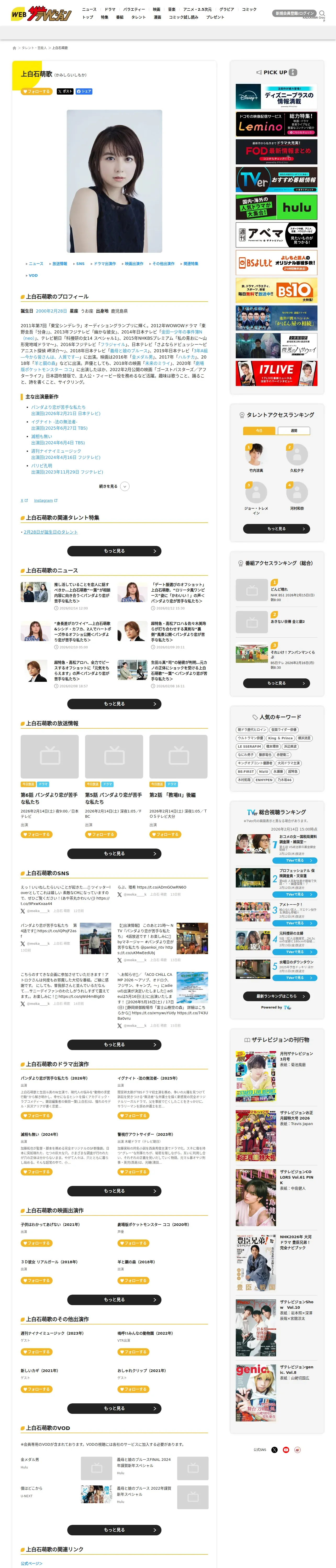Follow drama 滅相も無い (2024年)
336x1568 pixels.
(37, 1172)
